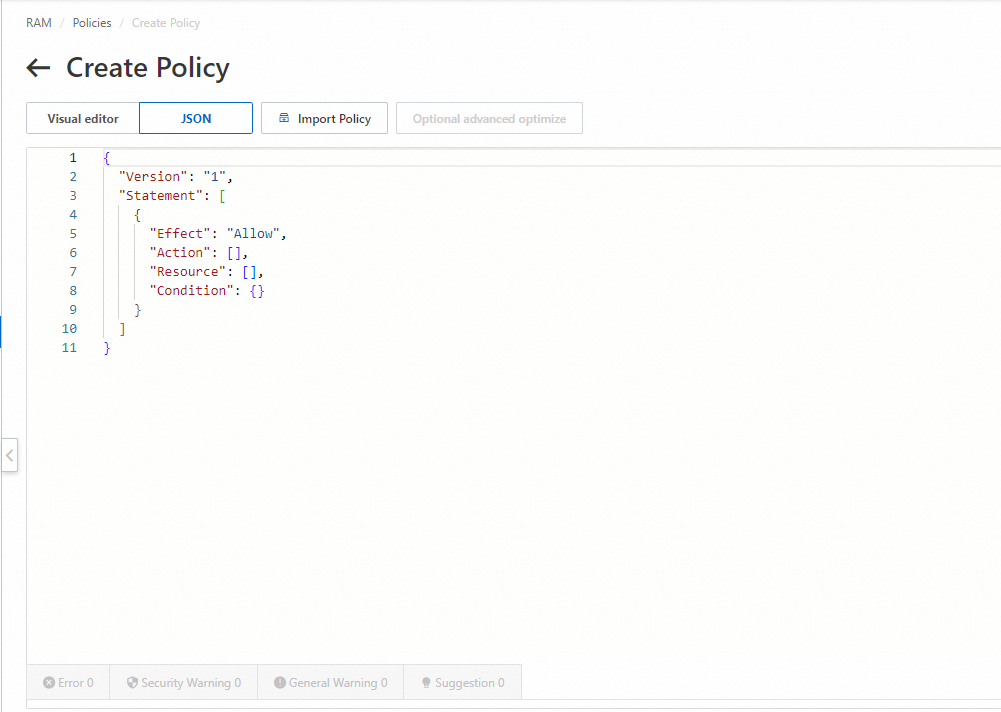Click line number 11 in the gutter
Viewport: 1001px width, 712px height.
pos(69,348)
